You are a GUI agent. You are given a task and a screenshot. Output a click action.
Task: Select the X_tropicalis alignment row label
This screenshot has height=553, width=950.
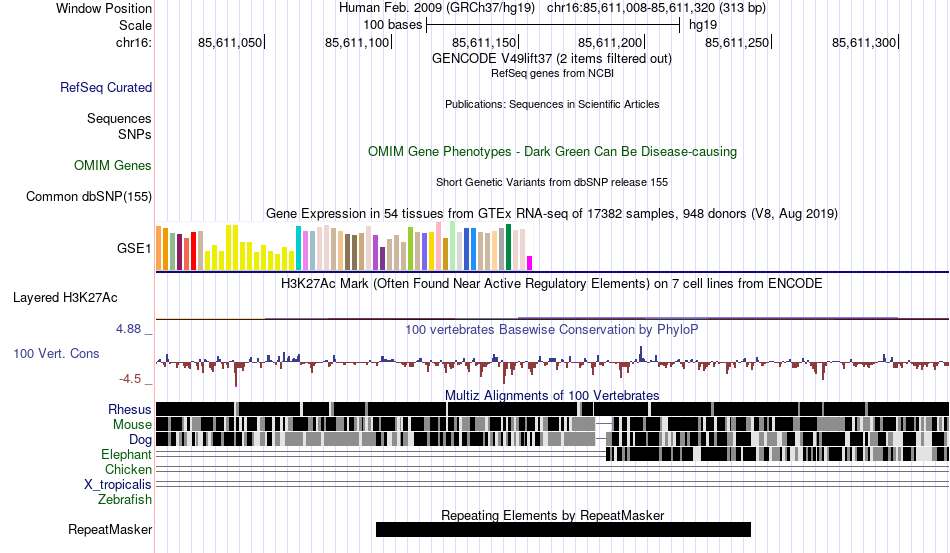(118, 485)
